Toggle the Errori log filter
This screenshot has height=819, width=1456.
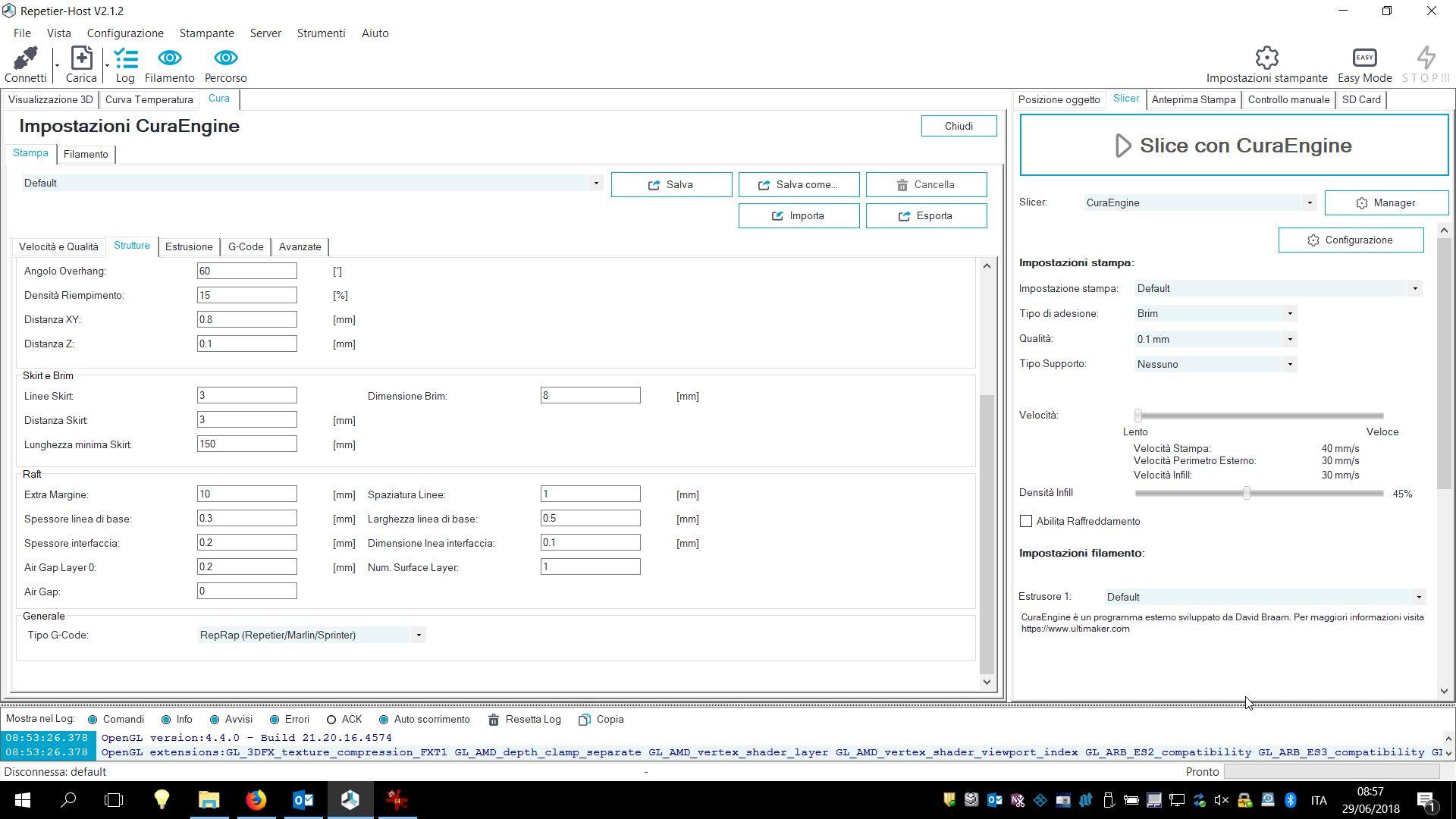(x=276, y=720)
